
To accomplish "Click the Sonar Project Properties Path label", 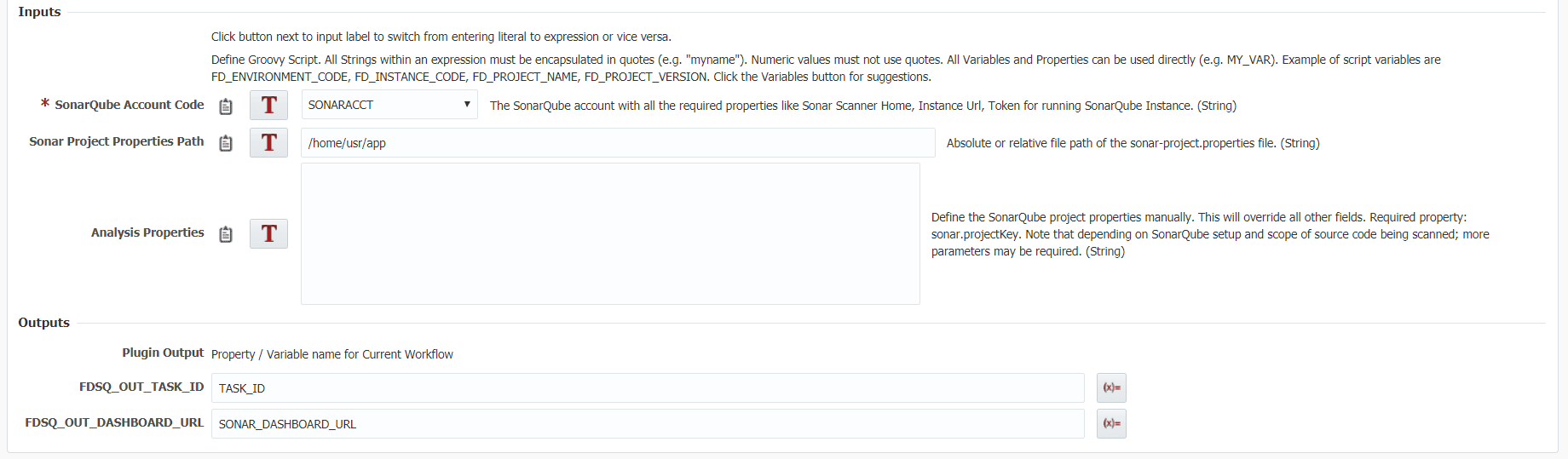I will [x=117, y=141].
